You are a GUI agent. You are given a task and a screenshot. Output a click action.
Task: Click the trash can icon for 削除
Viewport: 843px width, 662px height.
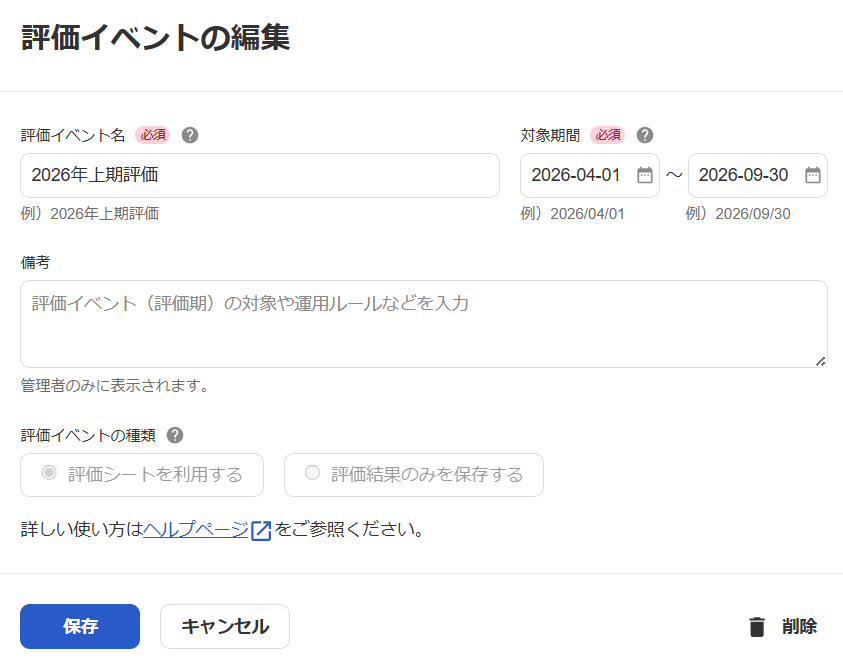pyautogui.click(x=757, y=627)
